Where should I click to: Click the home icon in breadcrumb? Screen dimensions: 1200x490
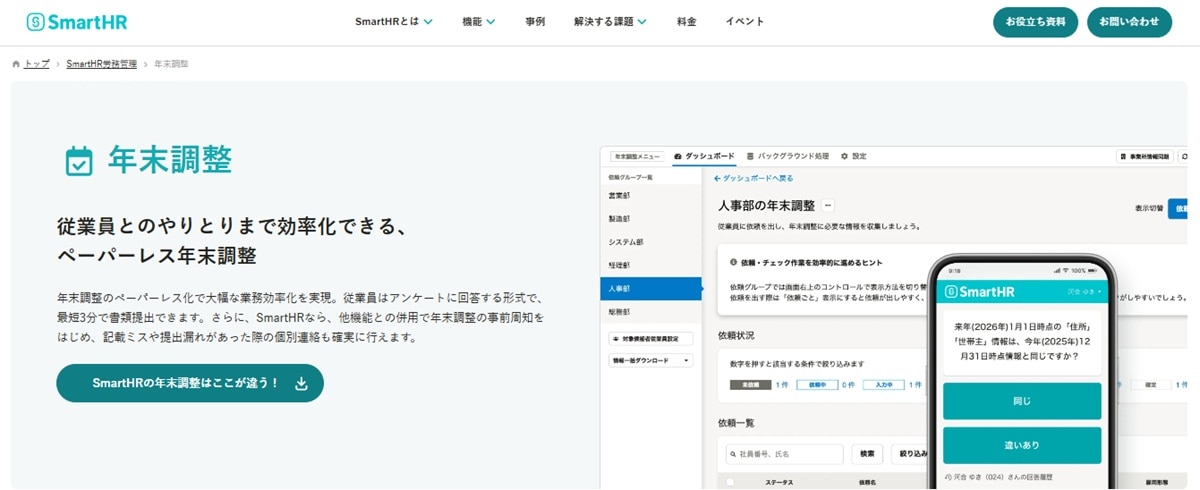[16, 64]
